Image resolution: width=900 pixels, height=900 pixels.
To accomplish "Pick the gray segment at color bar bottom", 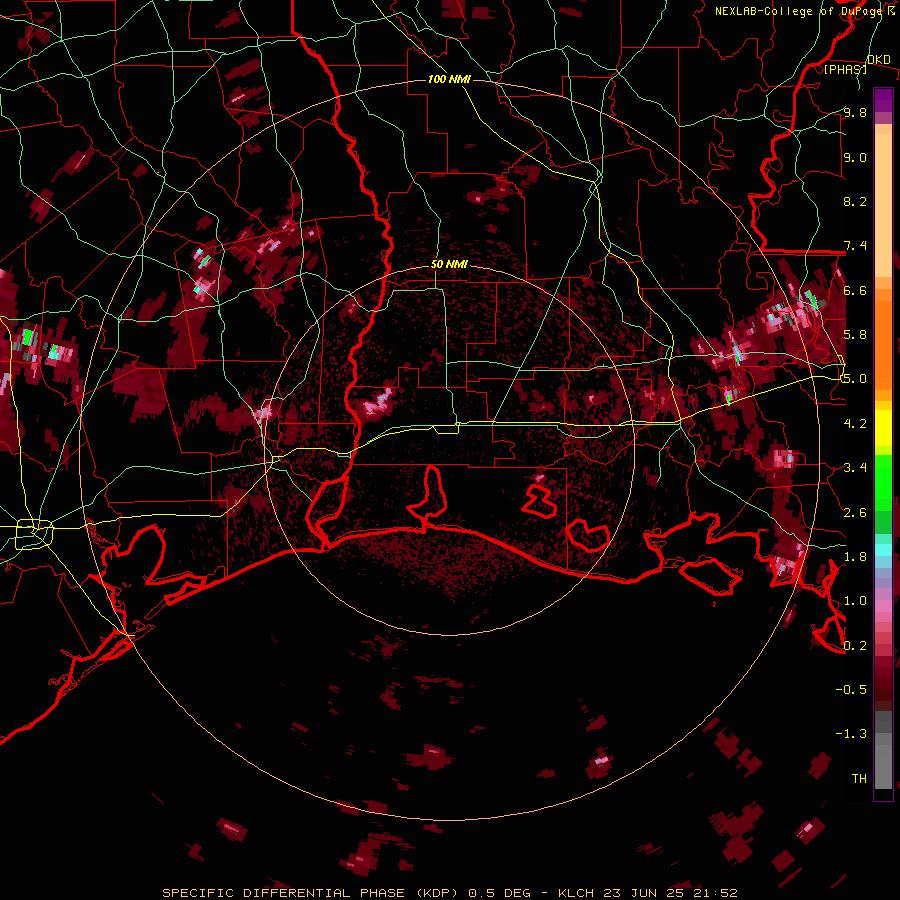I will click(x=883, y=750).
